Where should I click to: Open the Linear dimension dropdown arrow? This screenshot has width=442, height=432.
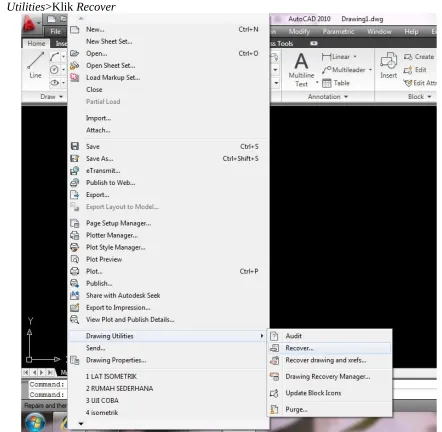pyautogui.click(x=355, y=57)
